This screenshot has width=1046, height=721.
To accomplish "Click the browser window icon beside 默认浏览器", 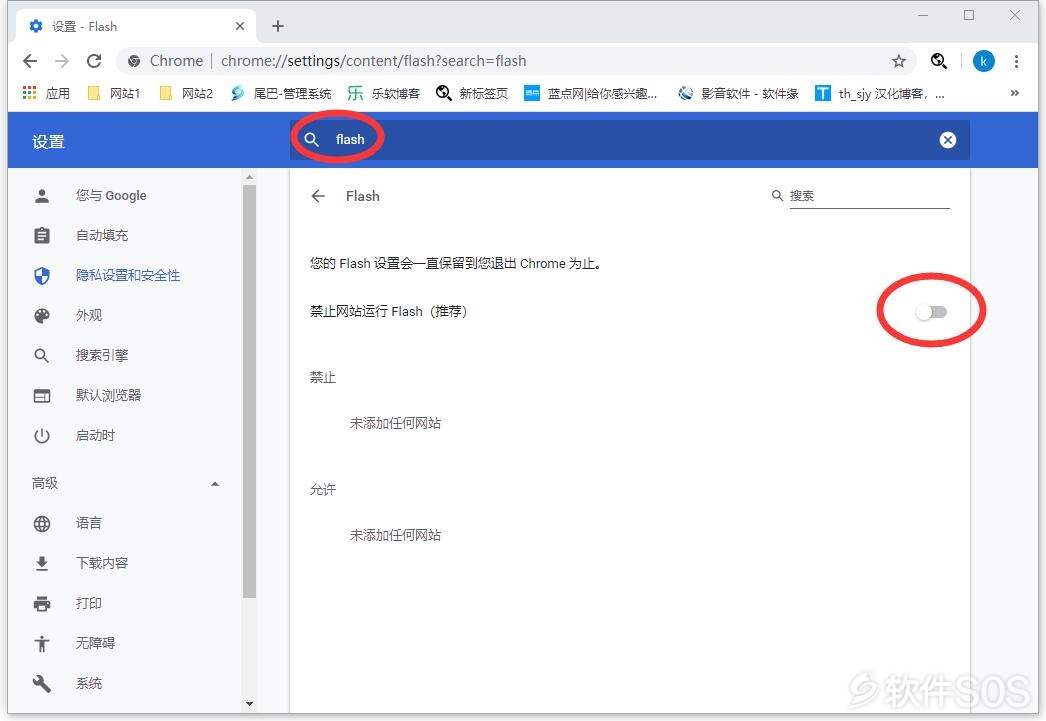I will [x=42, y=396].
